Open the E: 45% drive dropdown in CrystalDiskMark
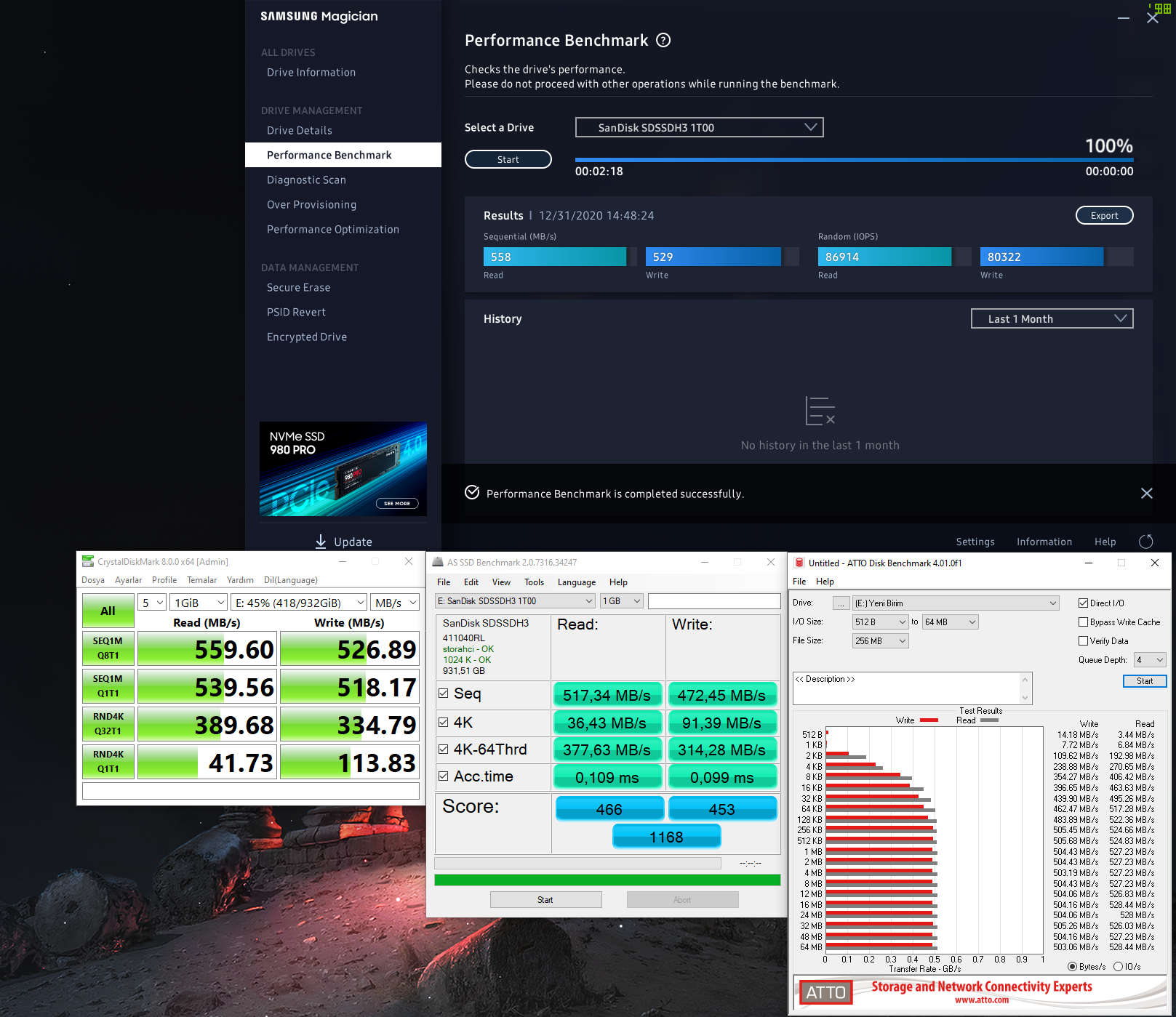This screenshot has height=1017, width=1176. 299,603
